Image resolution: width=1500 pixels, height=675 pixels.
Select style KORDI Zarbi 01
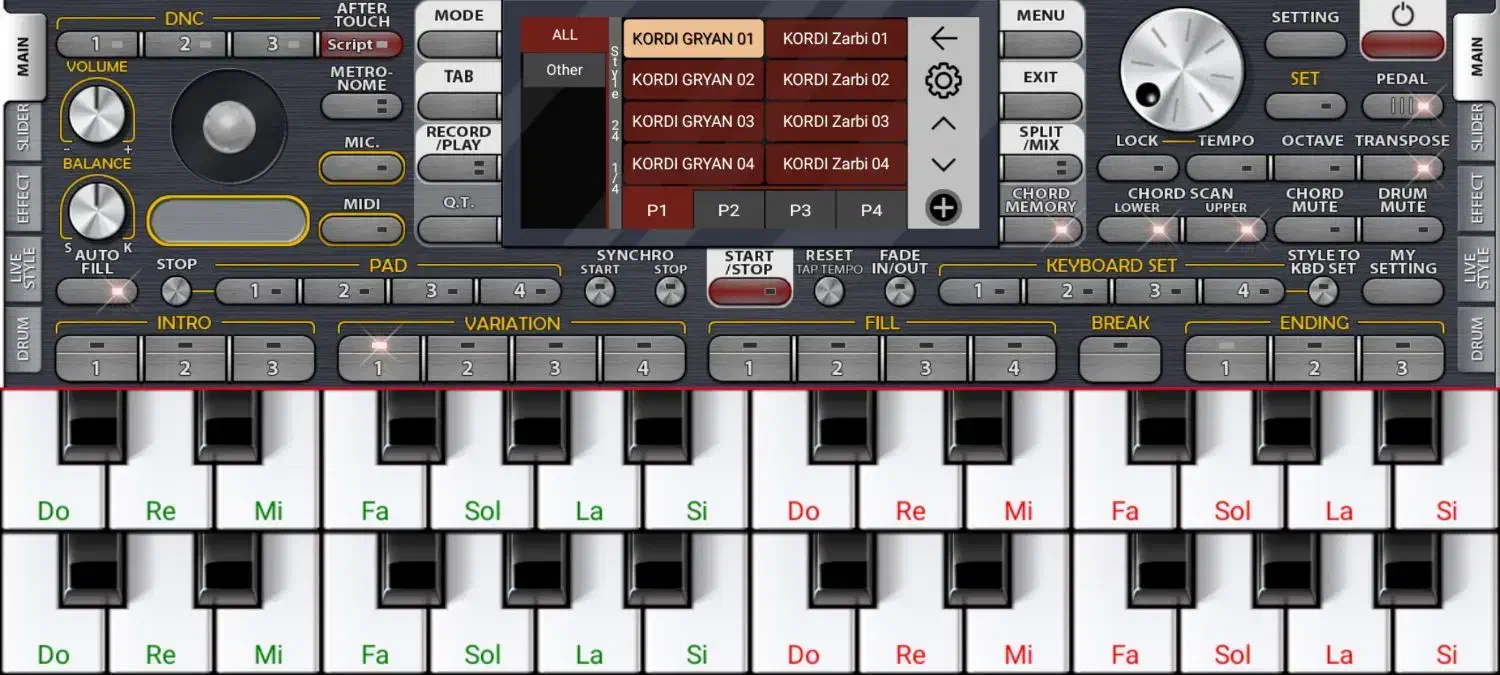coord(836,38)
